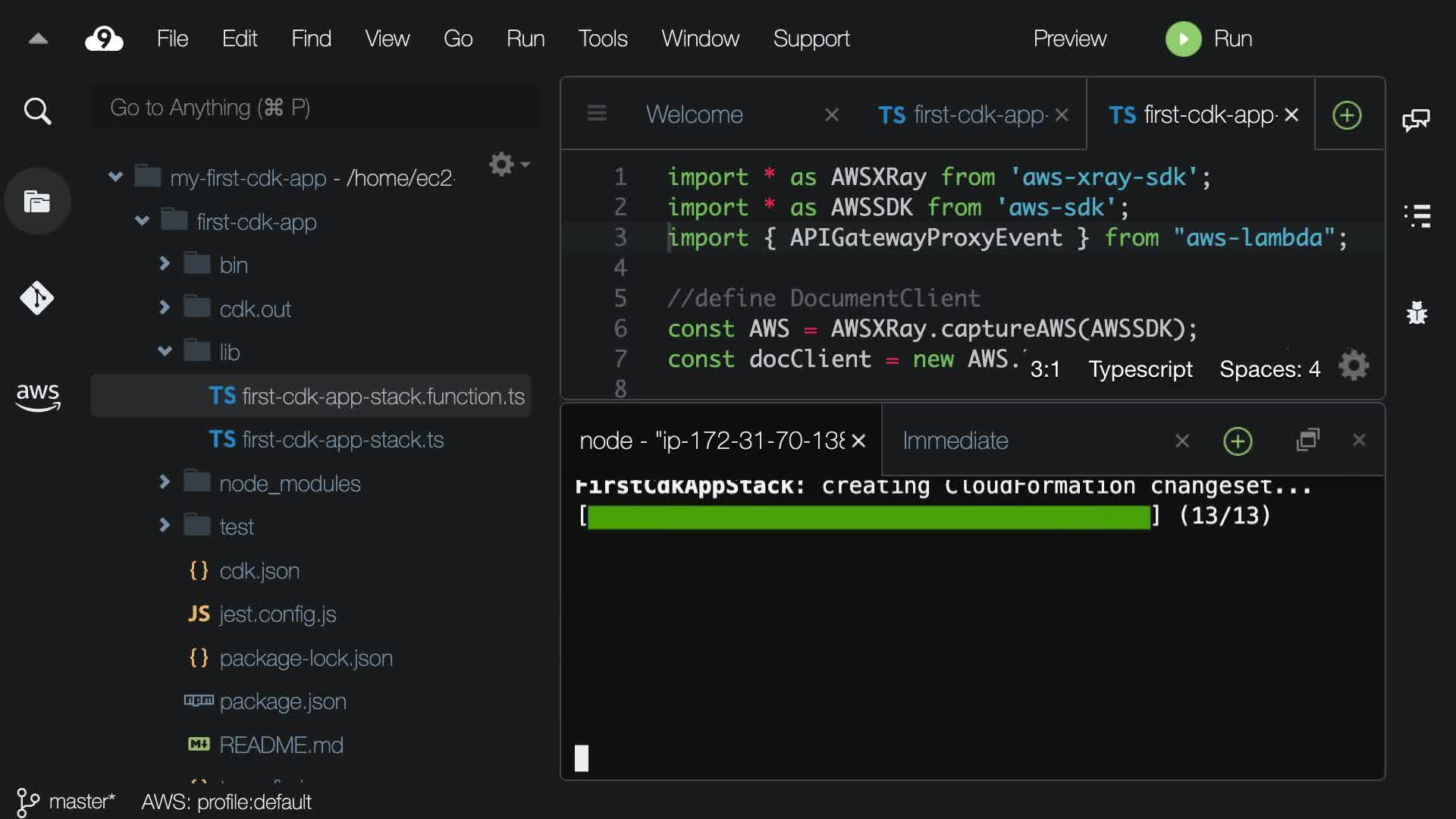The height and width of the screenshot is (819, 1456).
Task: Open editor preferences gear in status bar
Action: (1354, 366)
